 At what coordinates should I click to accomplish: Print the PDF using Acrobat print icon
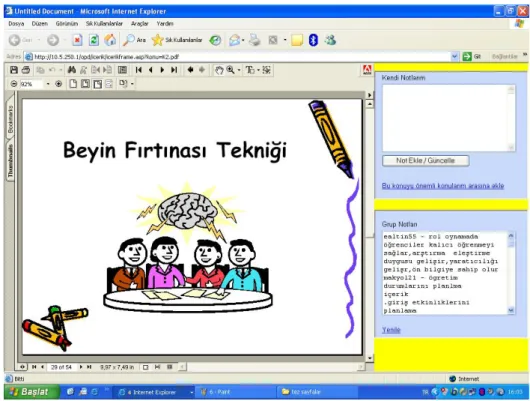coord(26,70)
